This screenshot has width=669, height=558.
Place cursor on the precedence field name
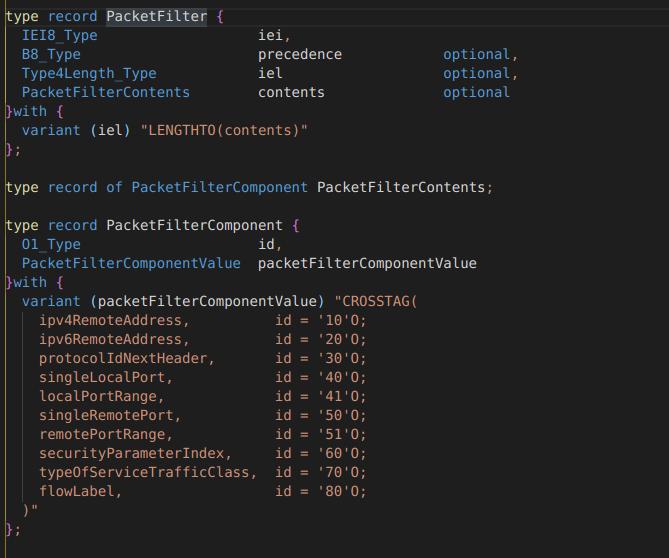click(300, 55)
